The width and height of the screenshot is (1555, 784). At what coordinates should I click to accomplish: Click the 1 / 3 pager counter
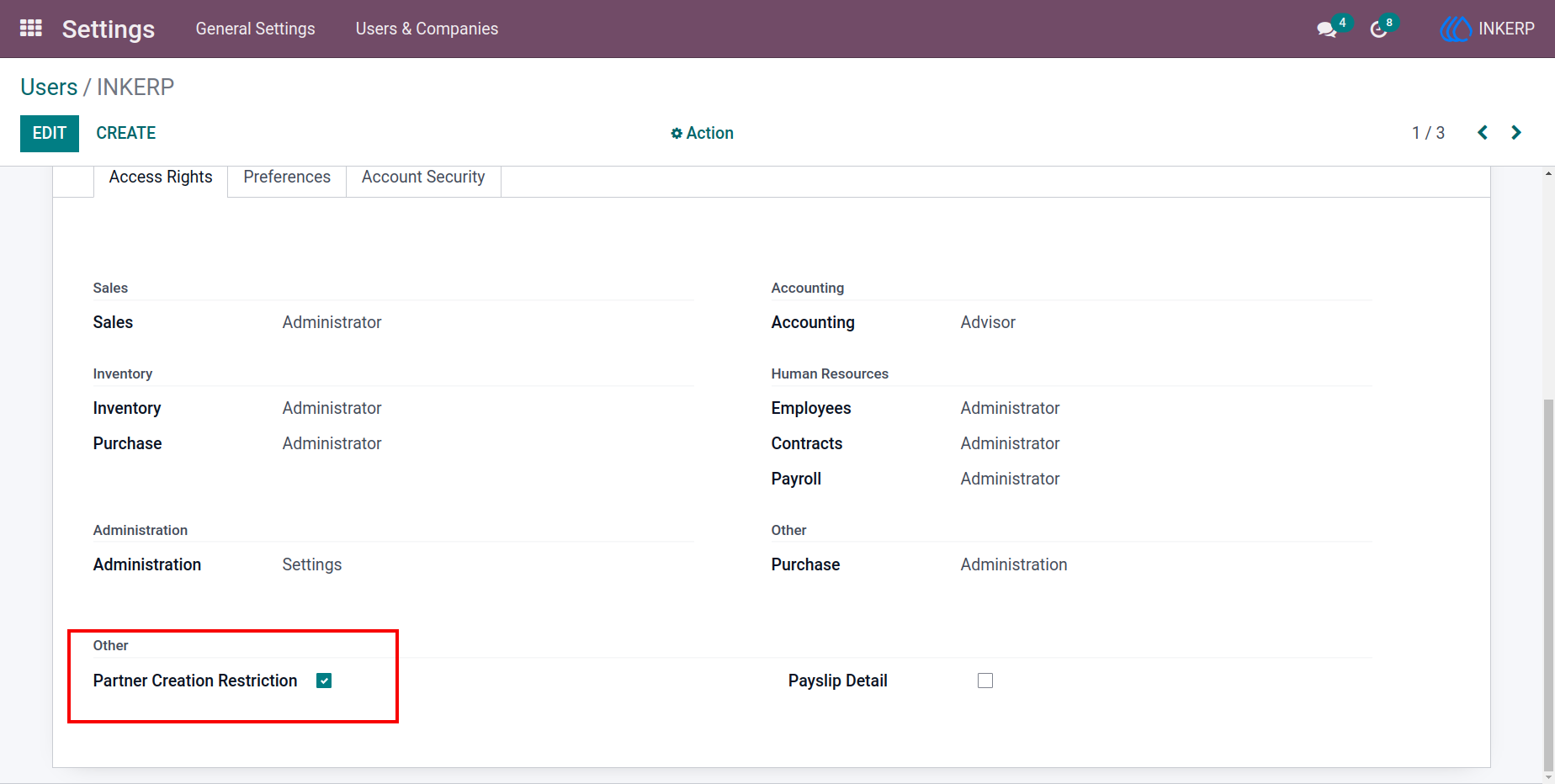(x=1428, y=133)
